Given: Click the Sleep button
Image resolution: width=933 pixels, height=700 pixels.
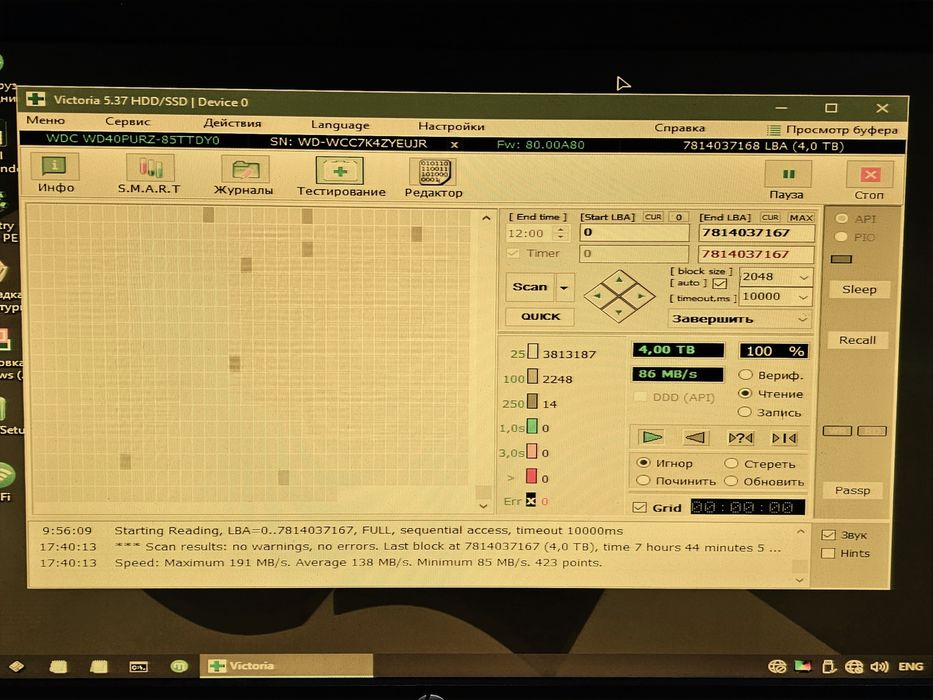Looking at the screenshot, I should [x=859, y=290].
